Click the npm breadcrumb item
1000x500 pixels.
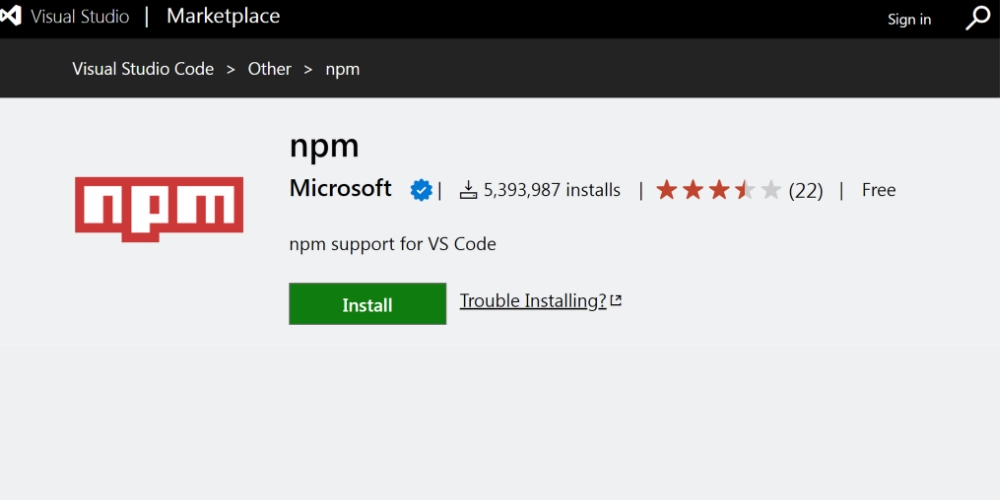click(342, 70)
